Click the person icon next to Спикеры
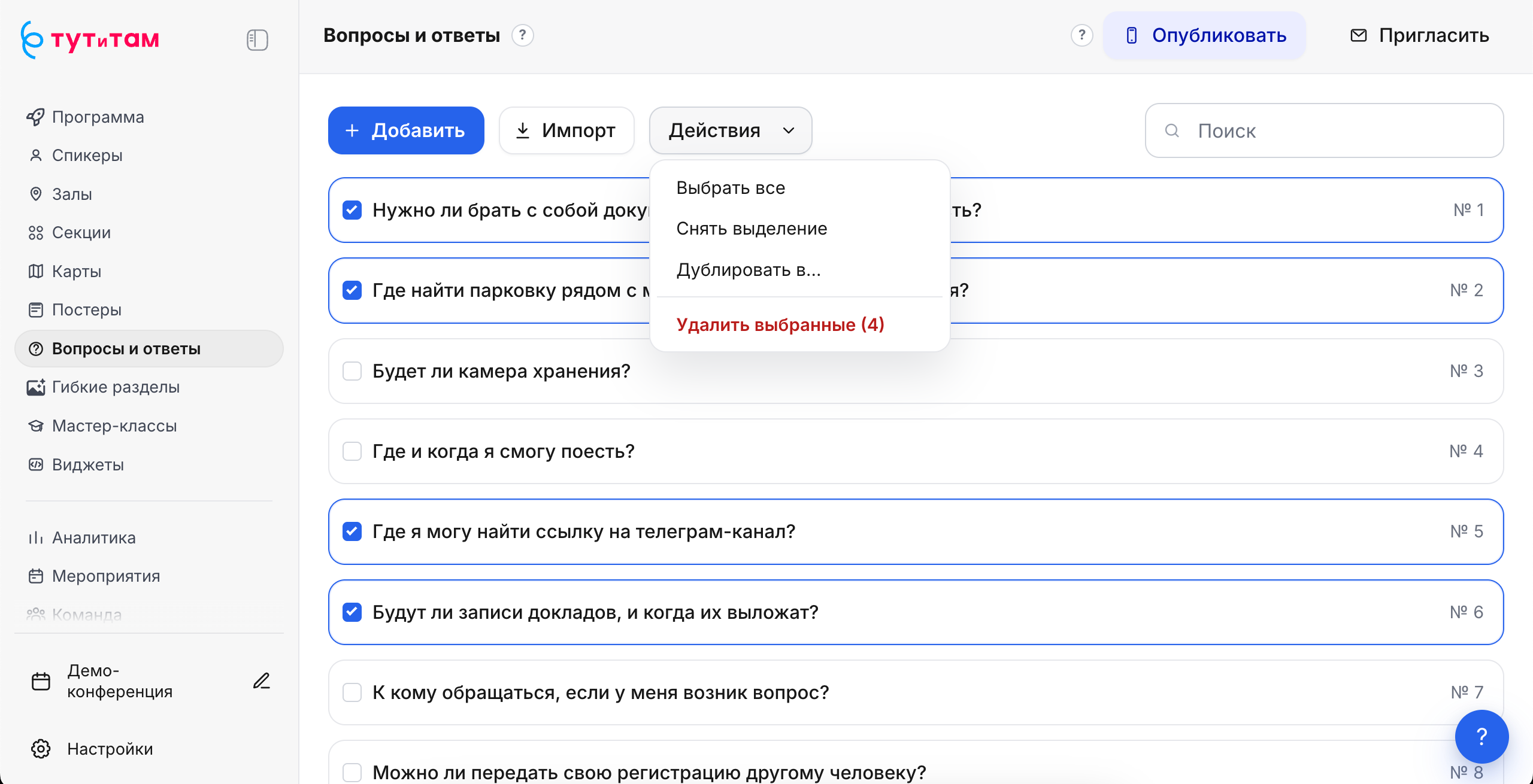The image size is (1533, 784). 36,156
